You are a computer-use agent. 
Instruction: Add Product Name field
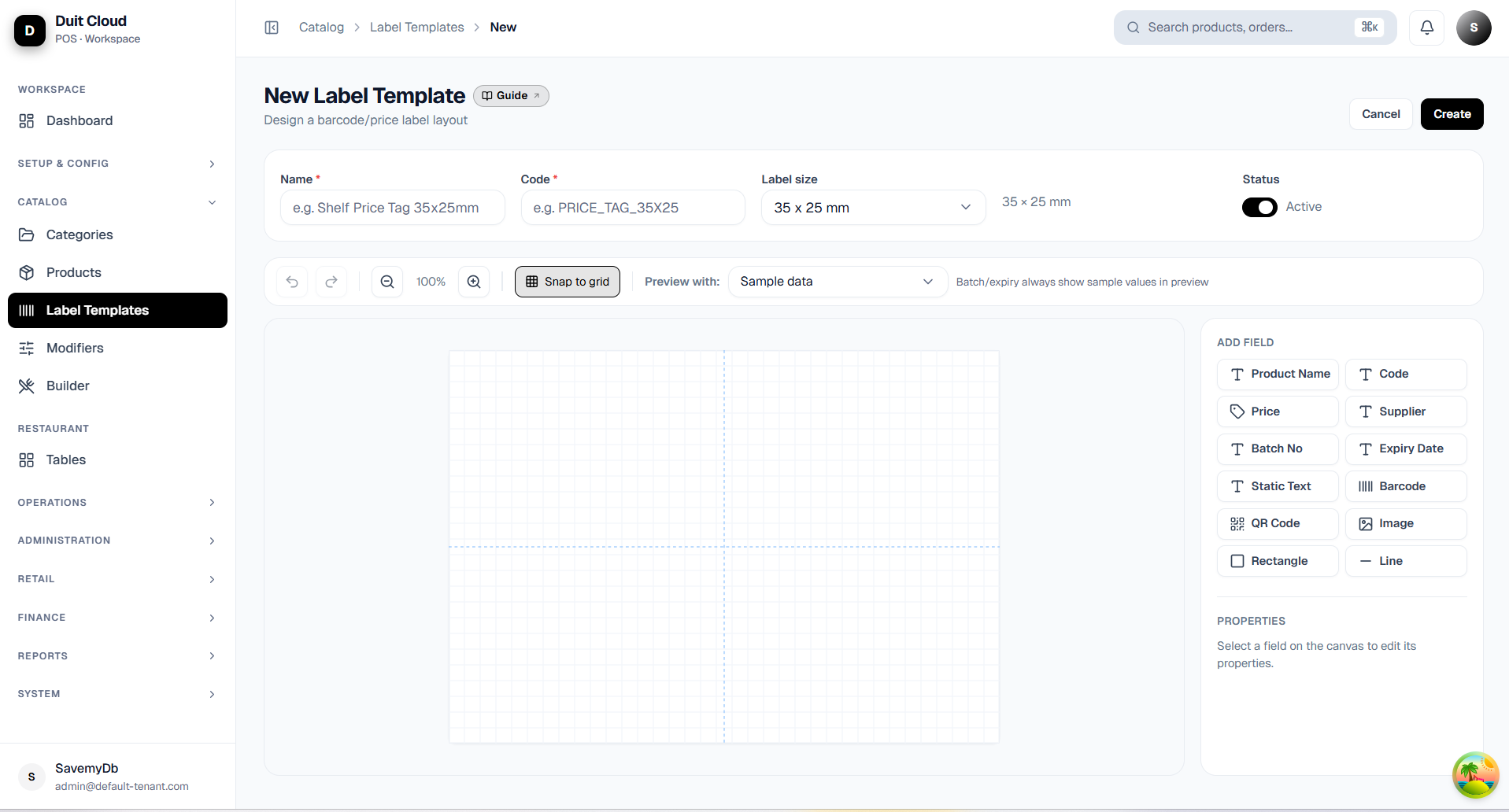pos(1278,375)
